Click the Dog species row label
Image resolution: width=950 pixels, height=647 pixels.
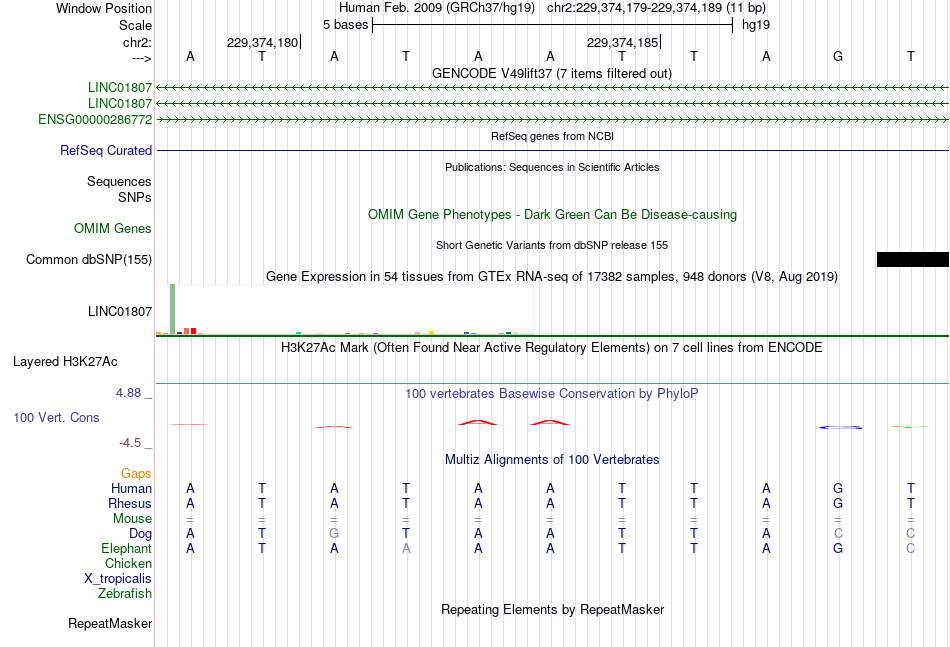[141, 534]
